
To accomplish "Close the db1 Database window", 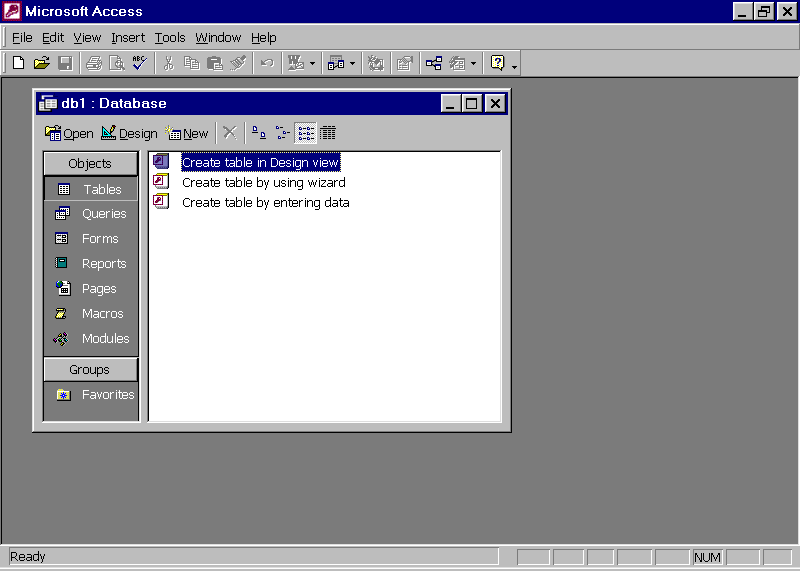I will click(495, 104).
